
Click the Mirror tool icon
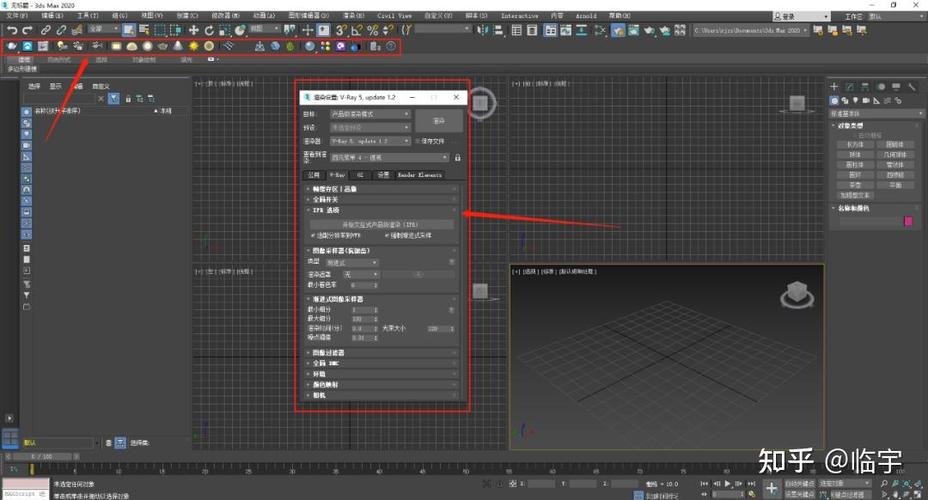click(483, 30)
